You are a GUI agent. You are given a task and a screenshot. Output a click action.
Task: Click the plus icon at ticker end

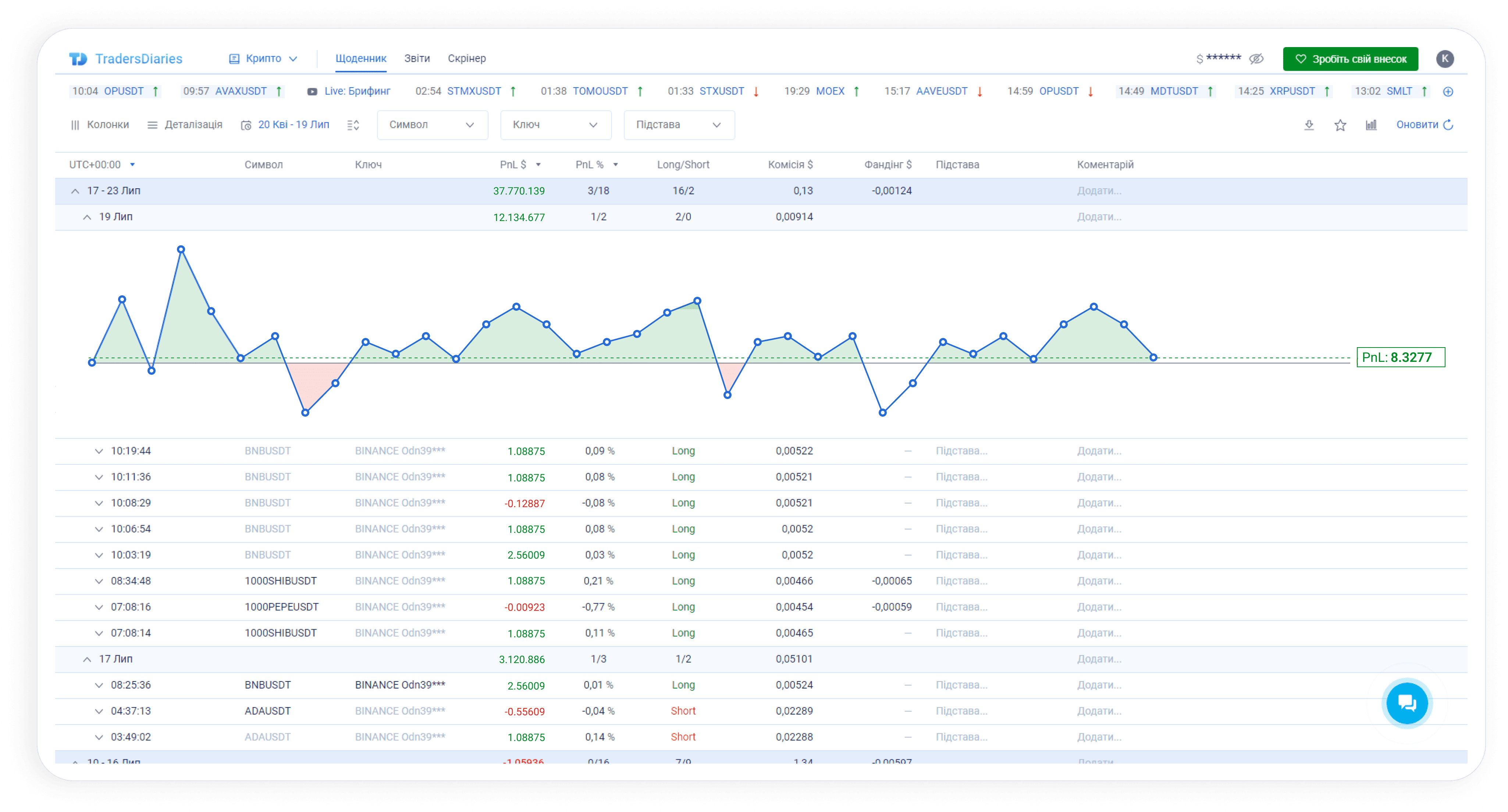(x=1448, y=91)
